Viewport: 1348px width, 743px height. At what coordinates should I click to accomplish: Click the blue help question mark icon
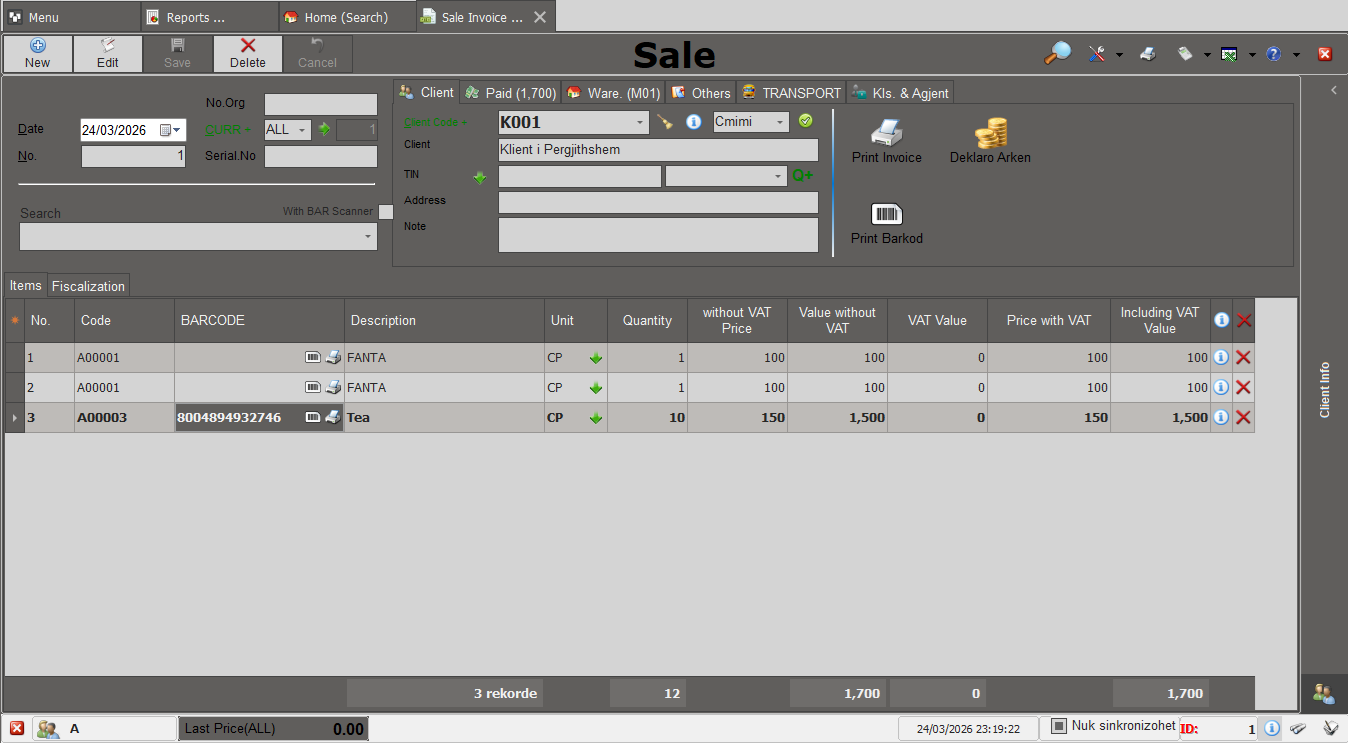(x=1273, y=54)
